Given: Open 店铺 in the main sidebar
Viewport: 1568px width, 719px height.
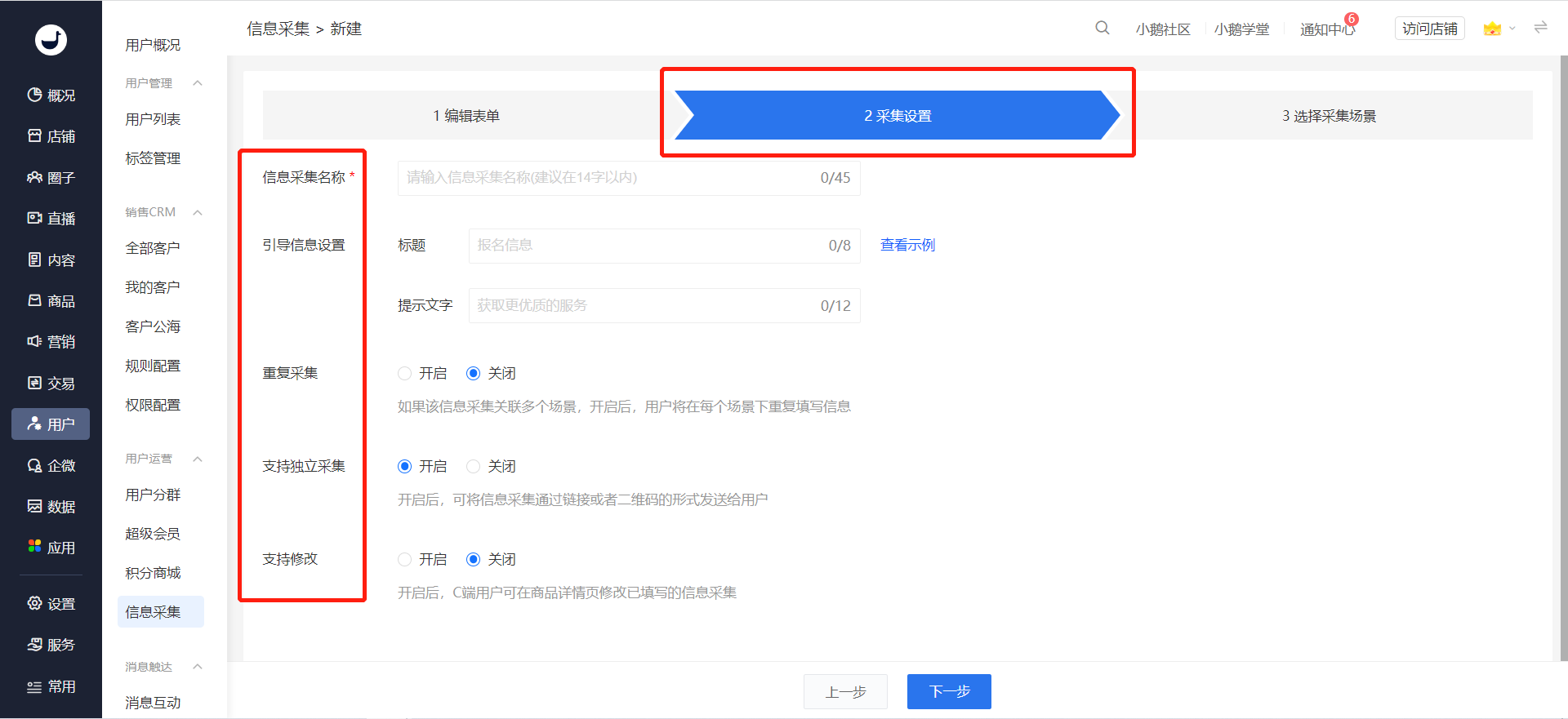Looking at the screenshot, I should coord(51,136).
